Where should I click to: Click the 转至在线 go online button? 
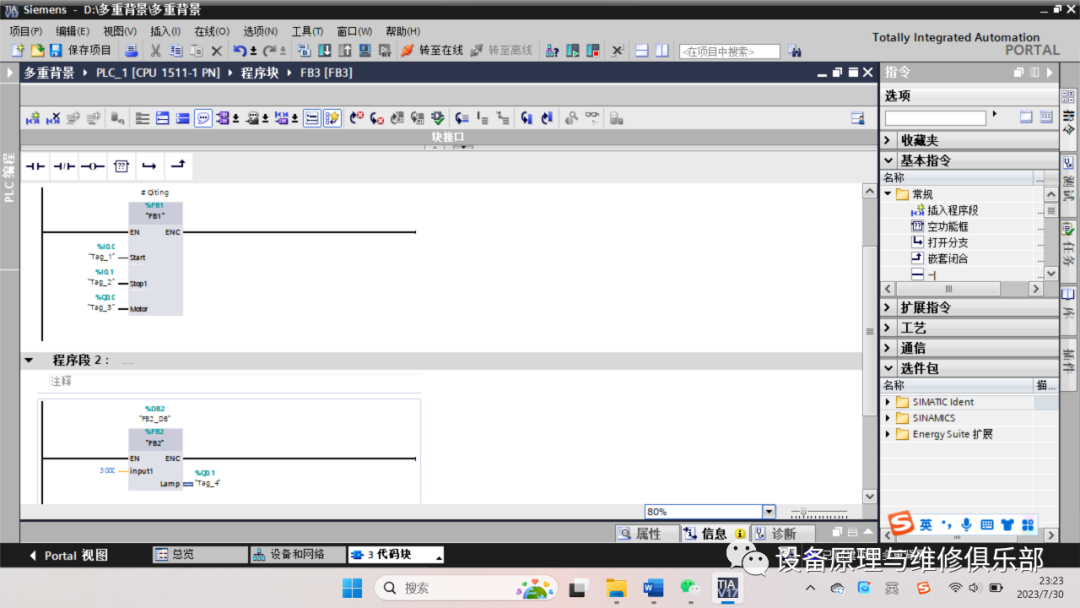pos(432,50)
